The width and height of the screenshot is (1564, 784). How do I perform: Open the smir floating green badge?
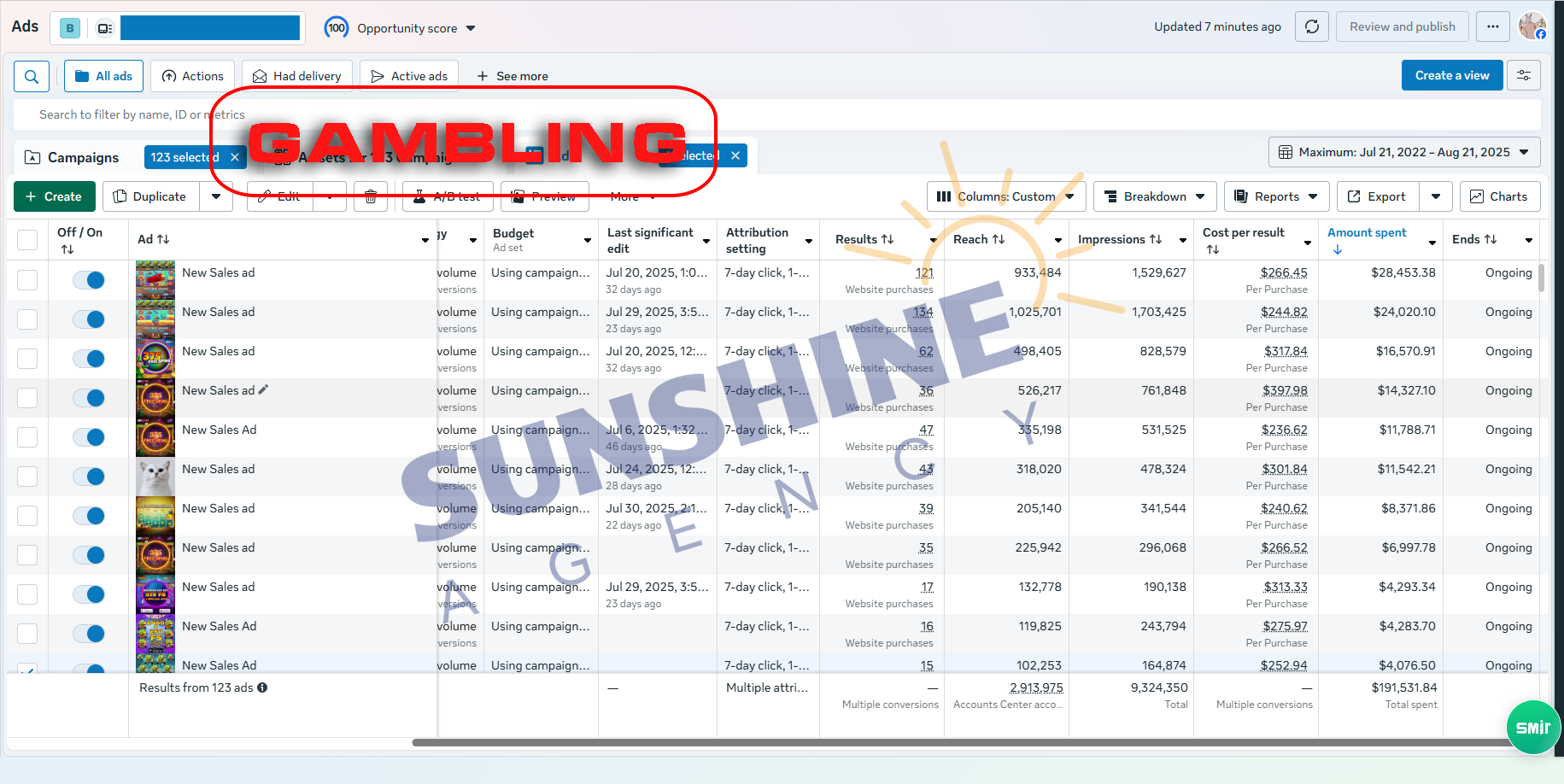[x=1533, y=727]
